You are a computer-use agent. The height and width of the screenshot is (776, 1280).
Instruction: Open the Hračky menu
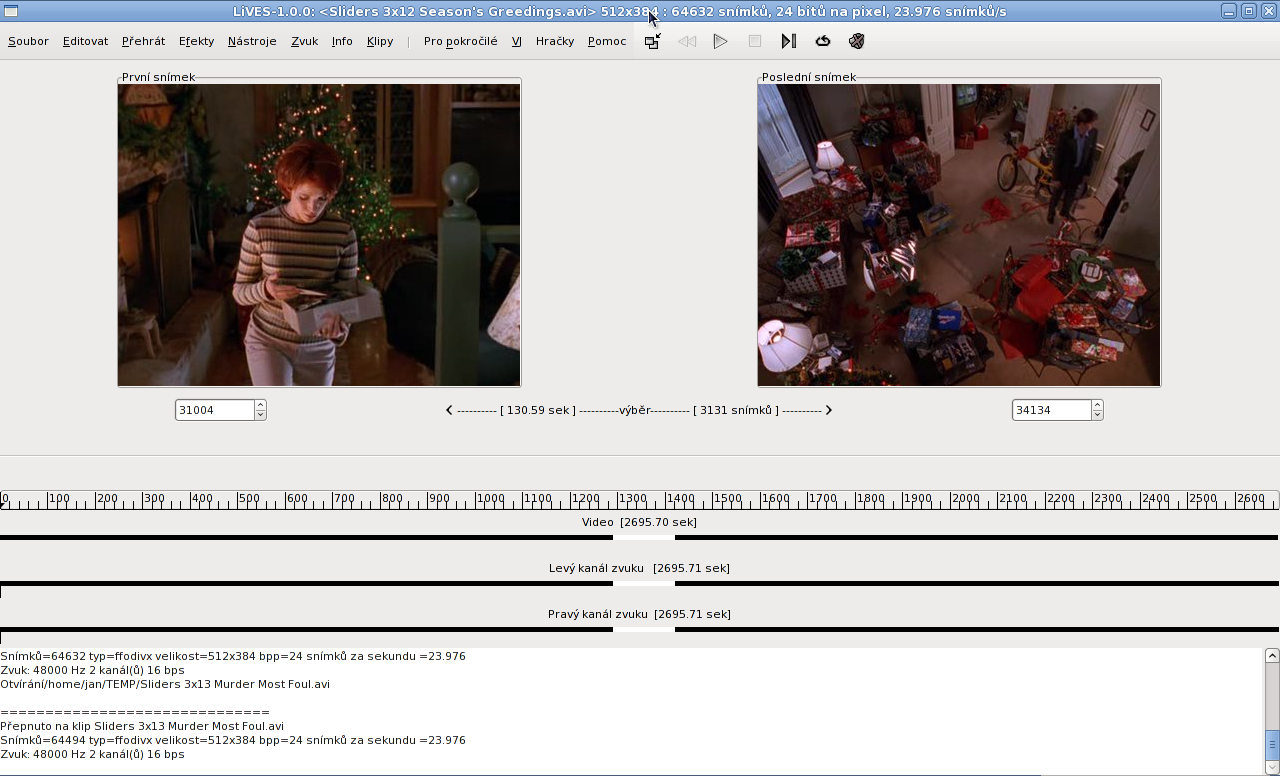pyautogui.click(x=555, y=41)
